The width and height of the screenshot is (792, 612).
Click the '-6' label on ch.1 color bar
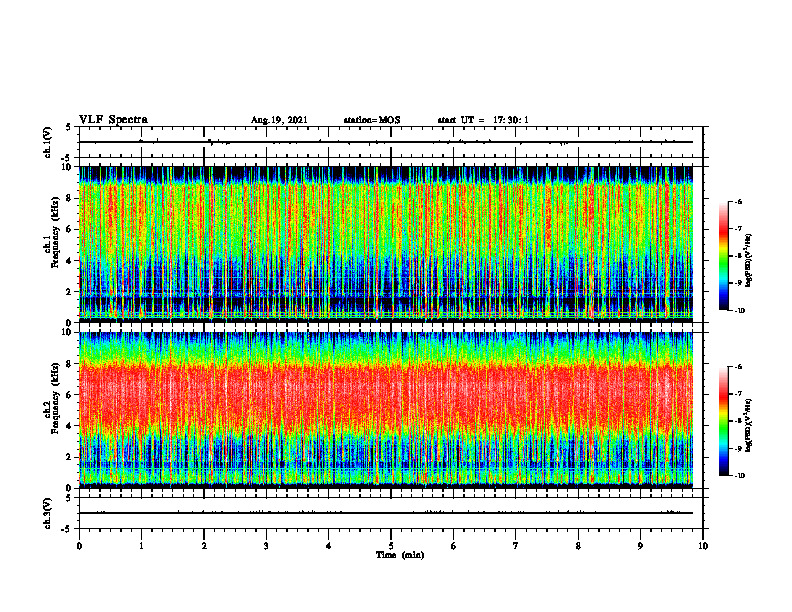click(x=738, y=201)
